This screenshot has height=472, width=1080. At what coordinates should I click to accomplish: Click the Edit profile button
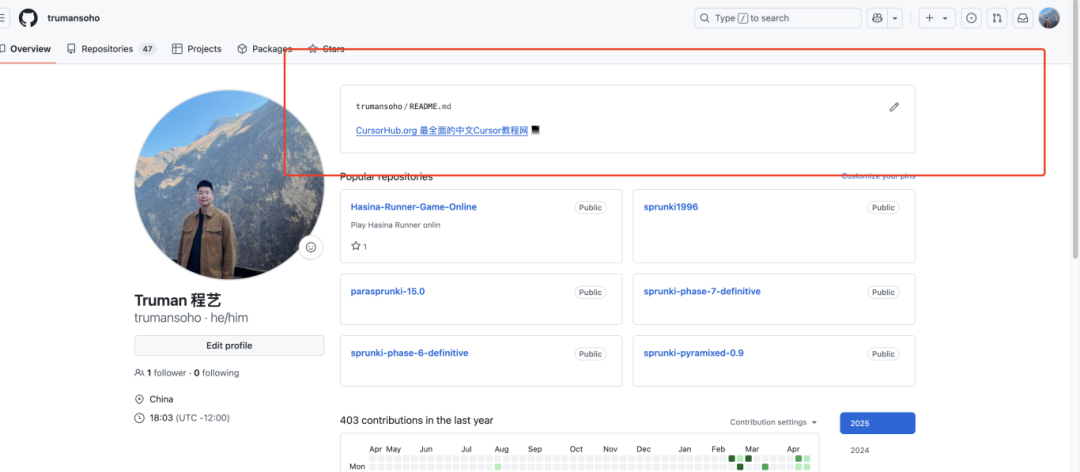229,346
